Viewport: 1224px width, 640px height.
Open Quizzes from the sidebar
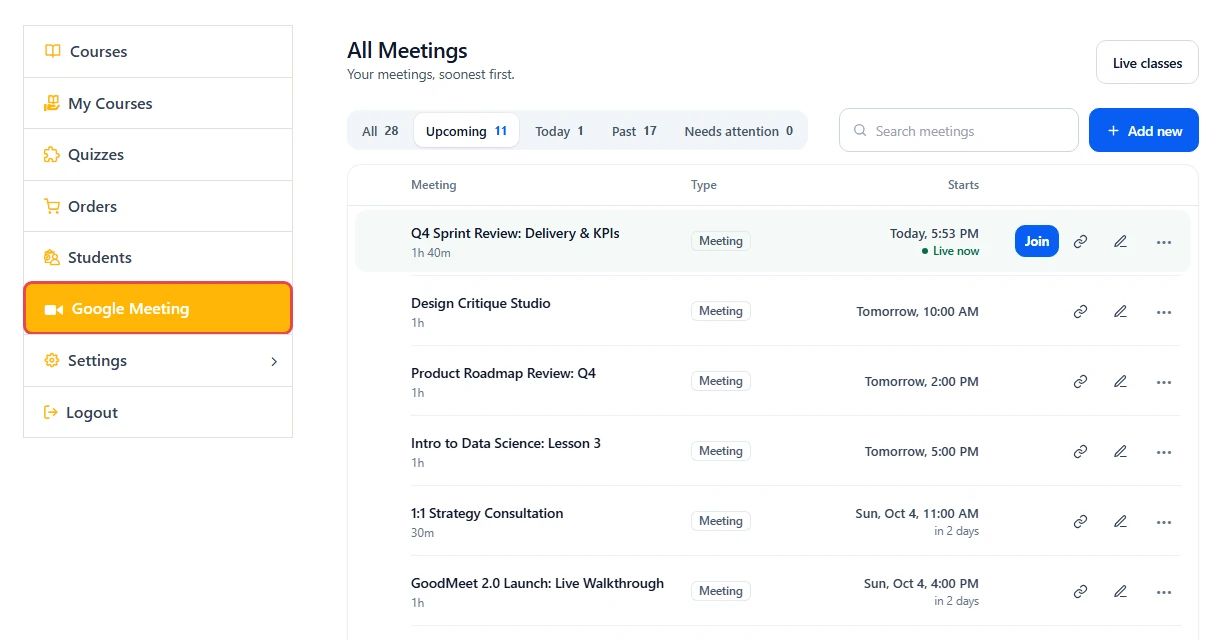(x=158, y=154)
